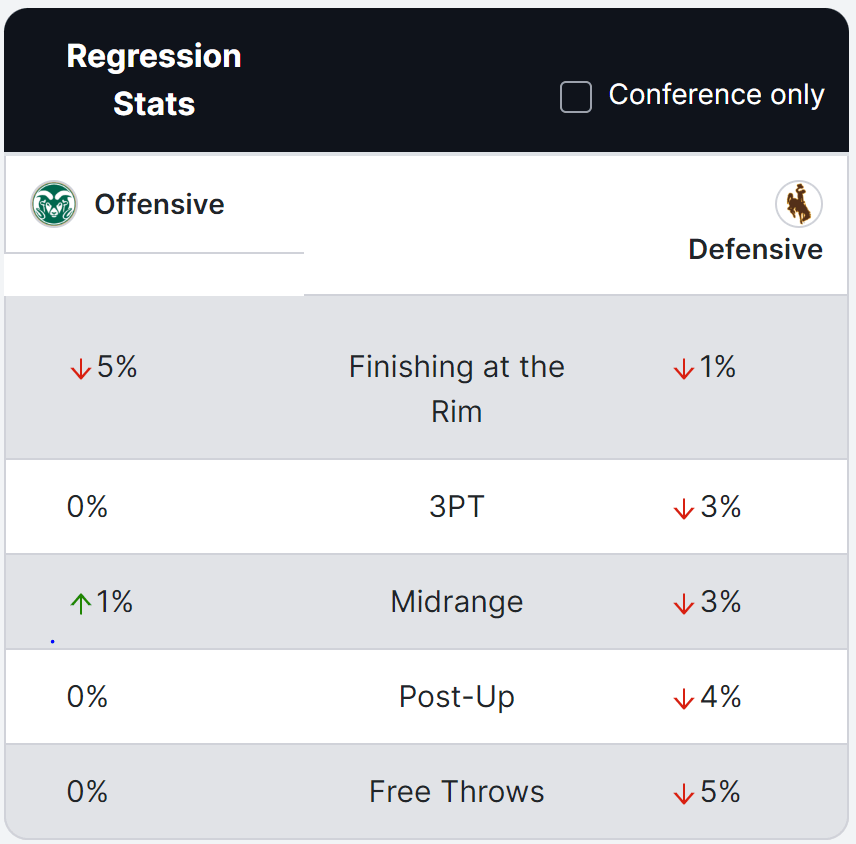The image size is (856, 844).
Task: Click green up arrow beside Midrange 1%
Action: tap(81, 603)
